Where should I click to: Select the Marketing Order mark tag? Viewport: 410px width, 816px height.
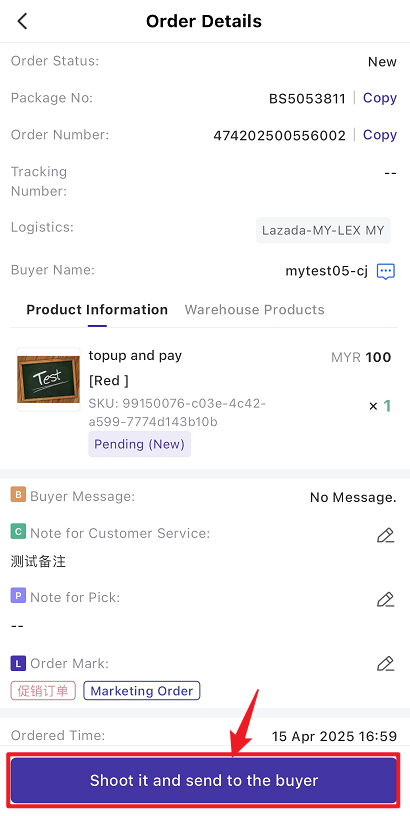tap(142, 691)
